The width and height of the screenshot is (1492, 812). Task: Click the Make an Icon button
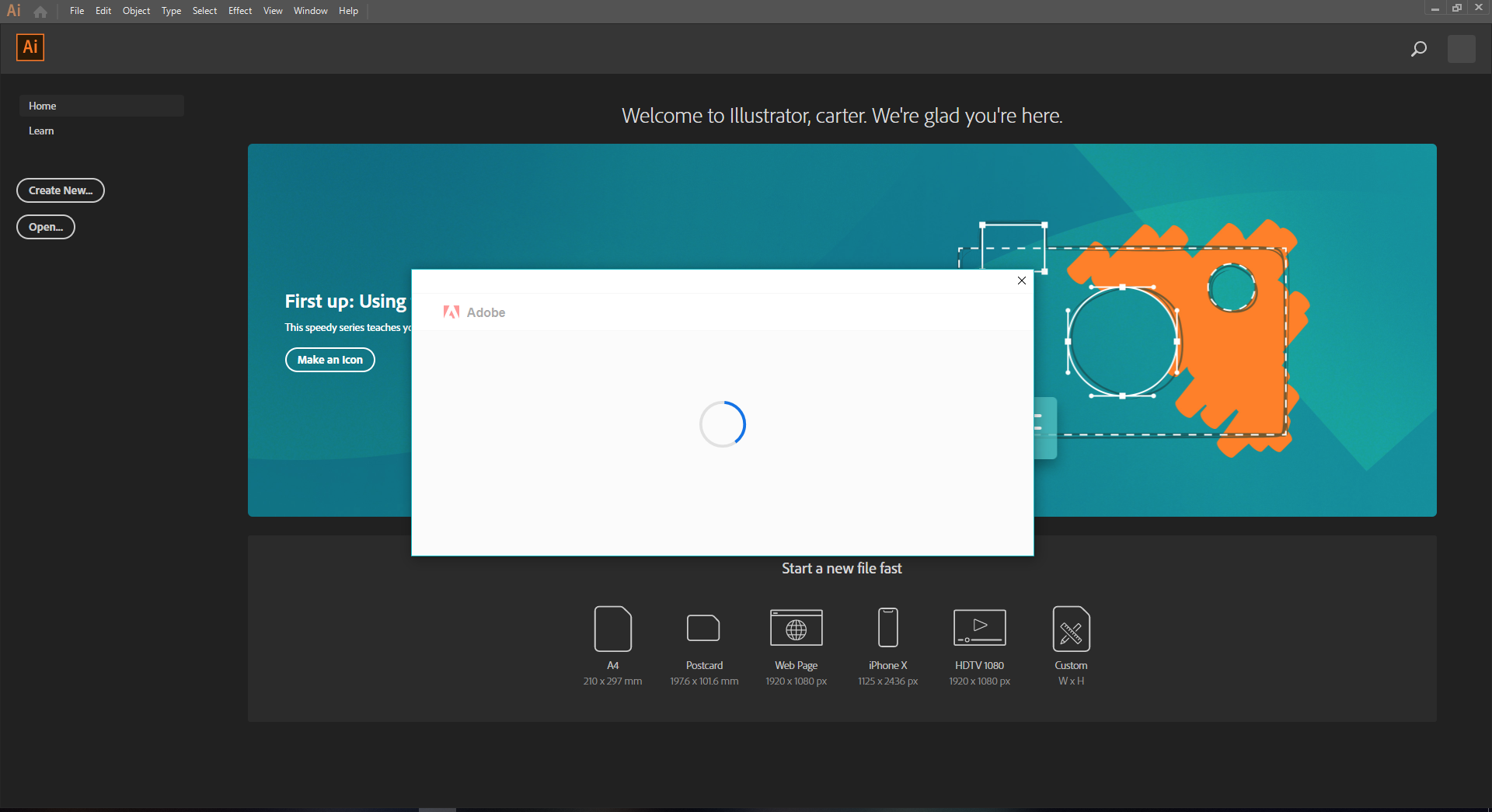tap(330, 360)
